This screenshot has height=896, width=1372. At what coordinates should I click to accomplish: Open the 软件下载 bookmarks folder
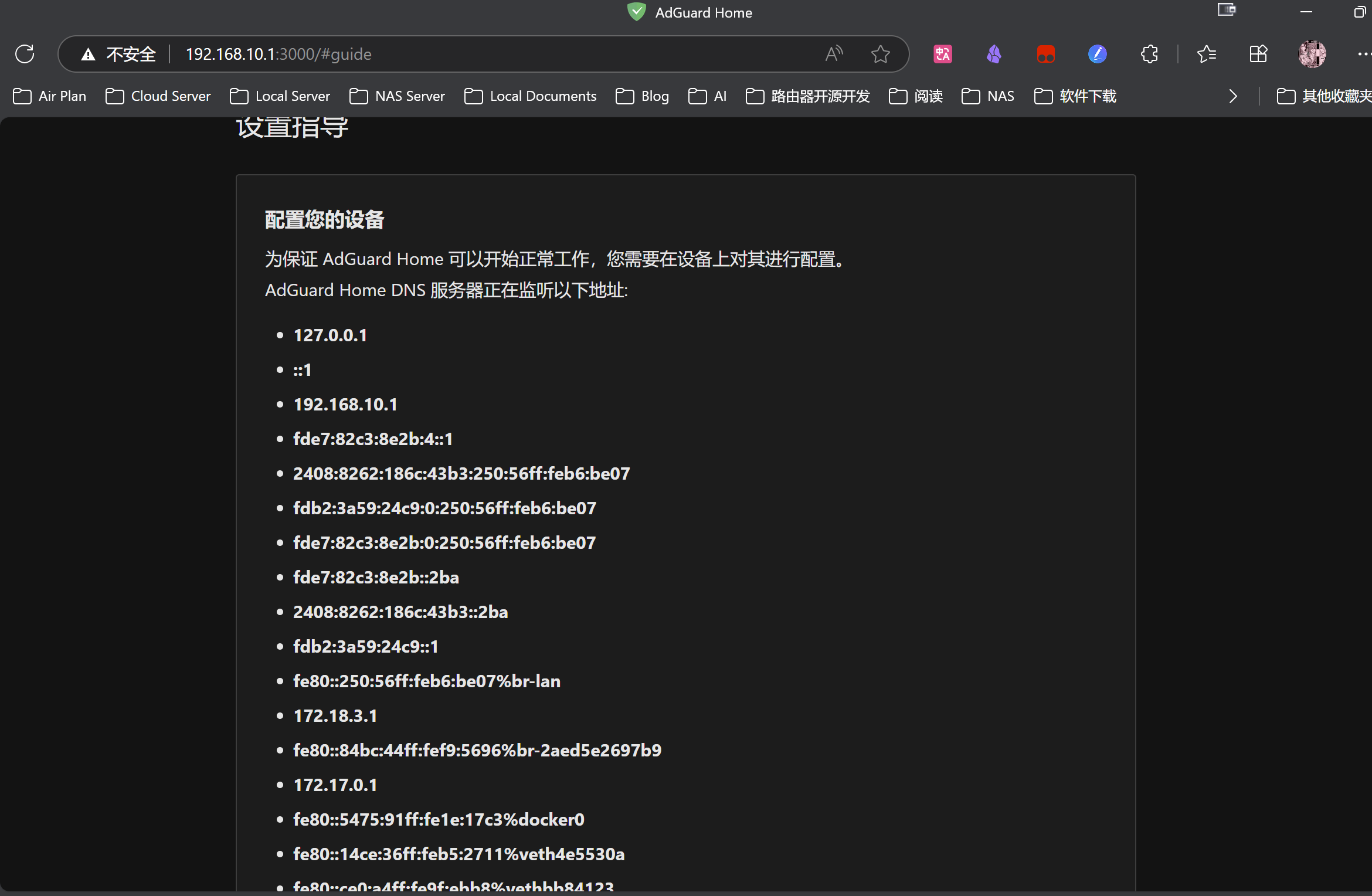[1075, 96]
